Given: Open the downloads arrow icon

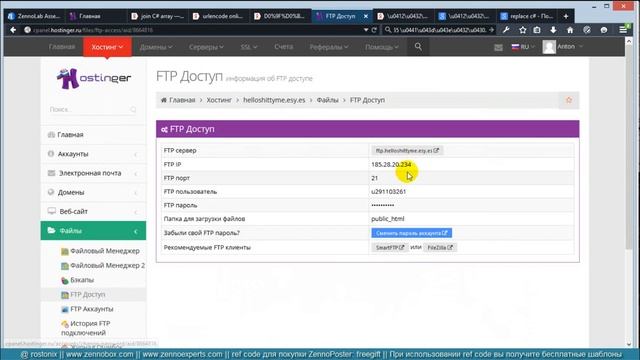Looking at the screenshot, I should click(553, 30).
